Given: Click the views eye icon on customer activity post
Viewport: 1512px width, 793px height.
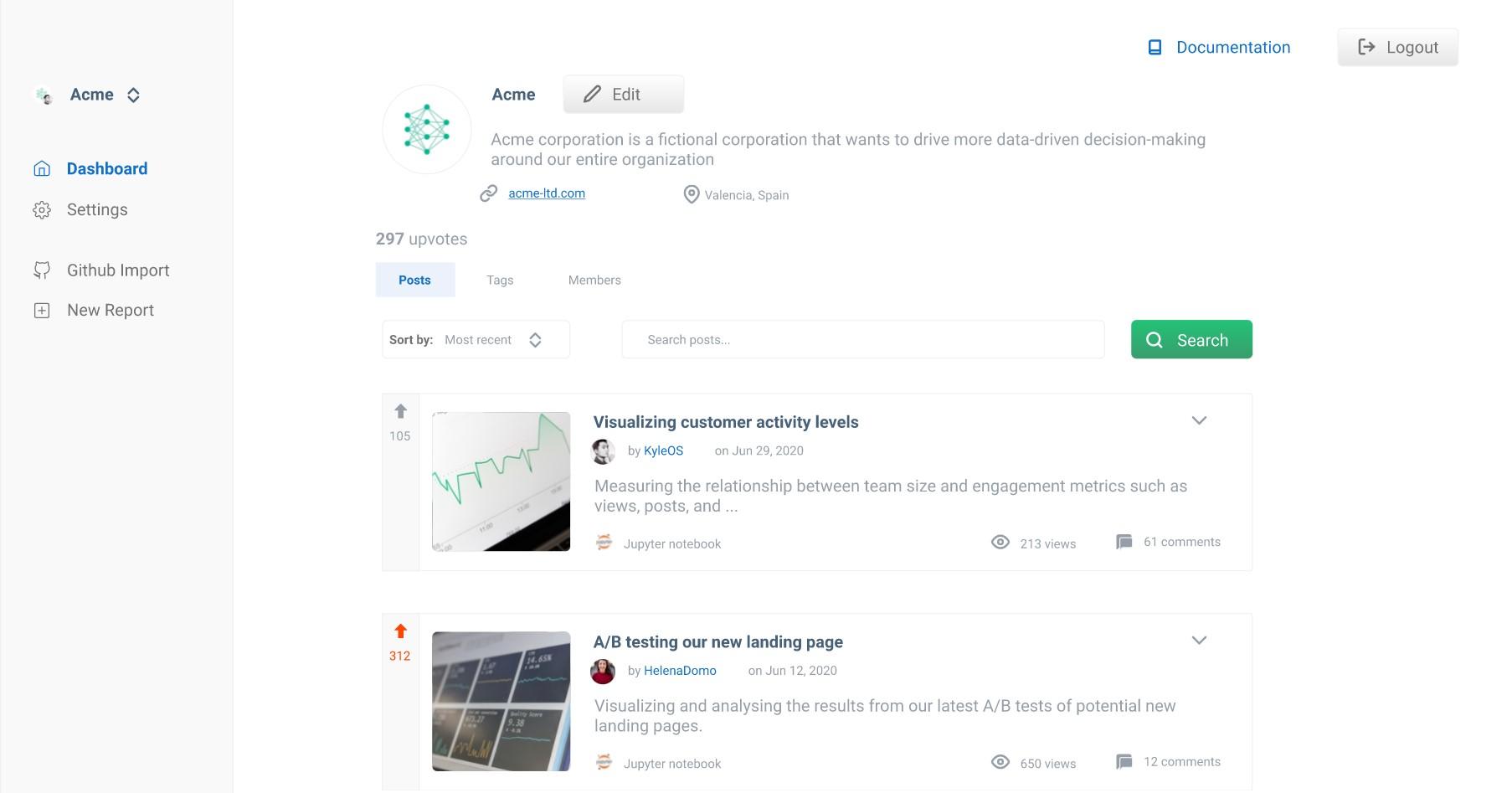Looking at the screenshot, I should tap(1000, 543).
